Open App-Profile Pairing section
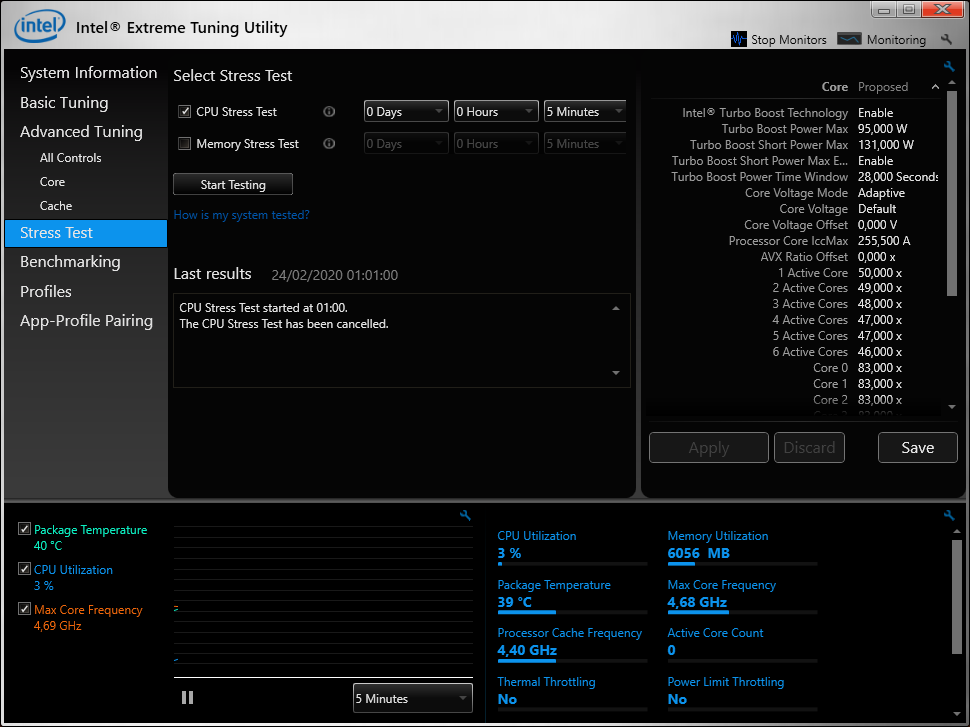Viewport: 970px width, 727px height. (x=86, y=320)
